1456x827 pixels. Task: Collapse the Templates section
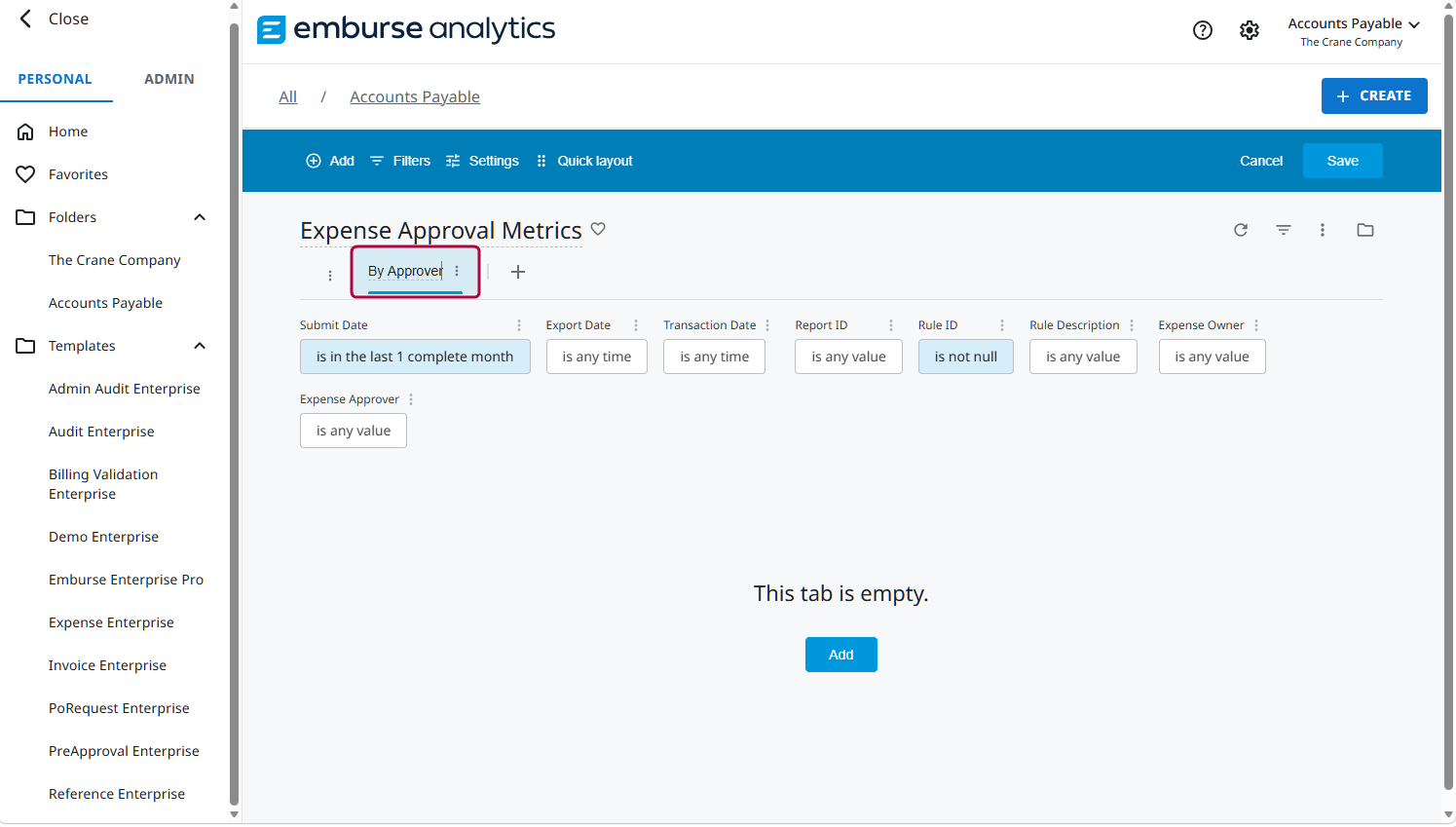pyautogui.click(x=200, y=346)
